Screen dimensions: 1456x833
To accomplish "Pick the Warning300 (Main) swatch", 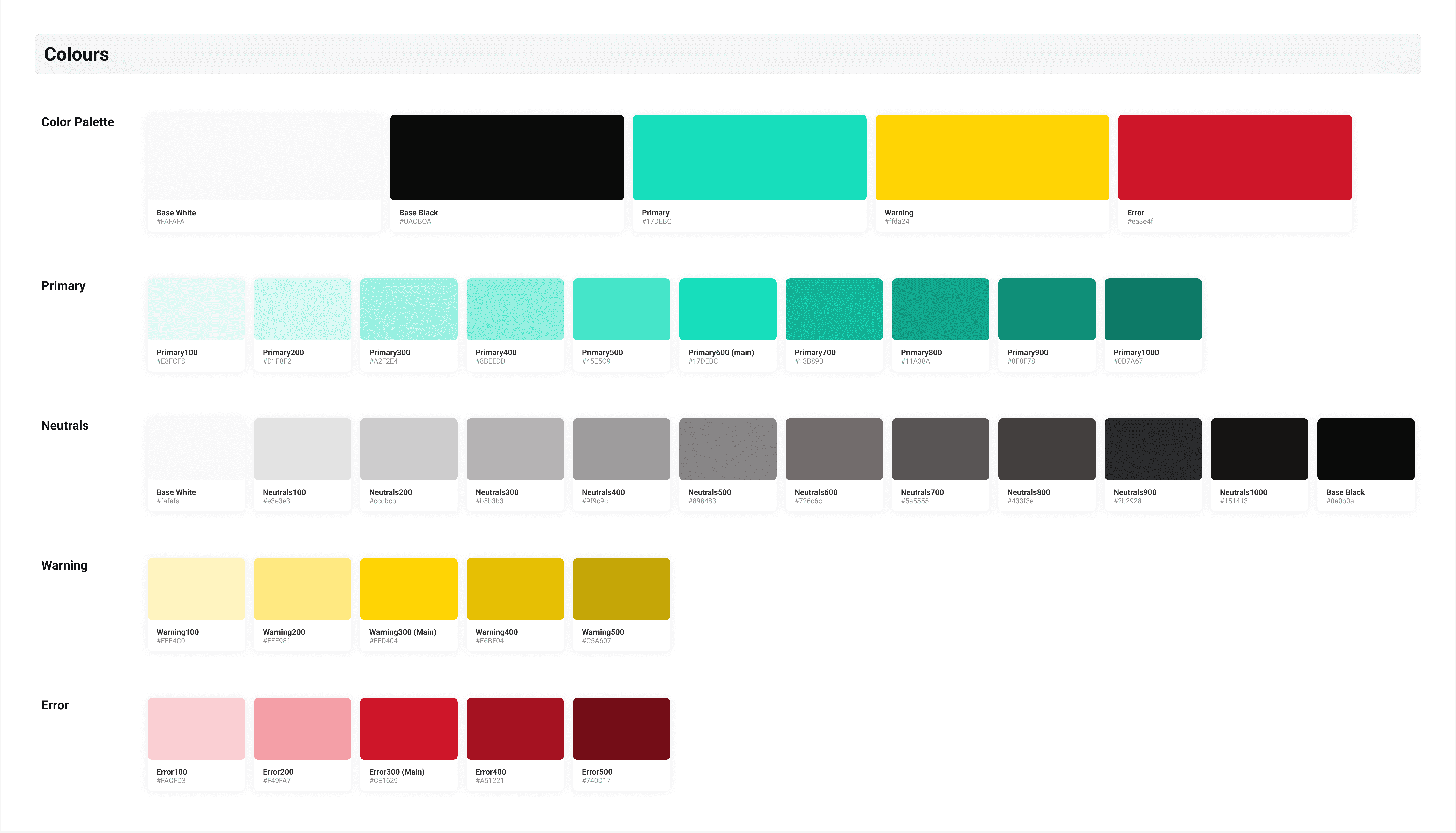I will click(408, 588).
